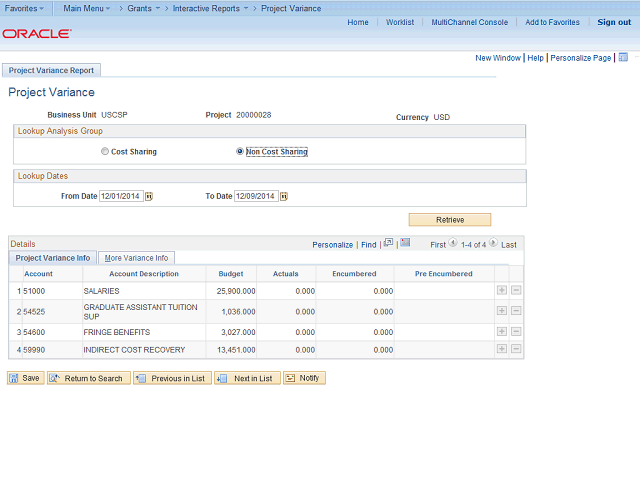Click the page address icon beside Personalize Page
The width and height of the screenshot is (640, 480).
(623, 58)
